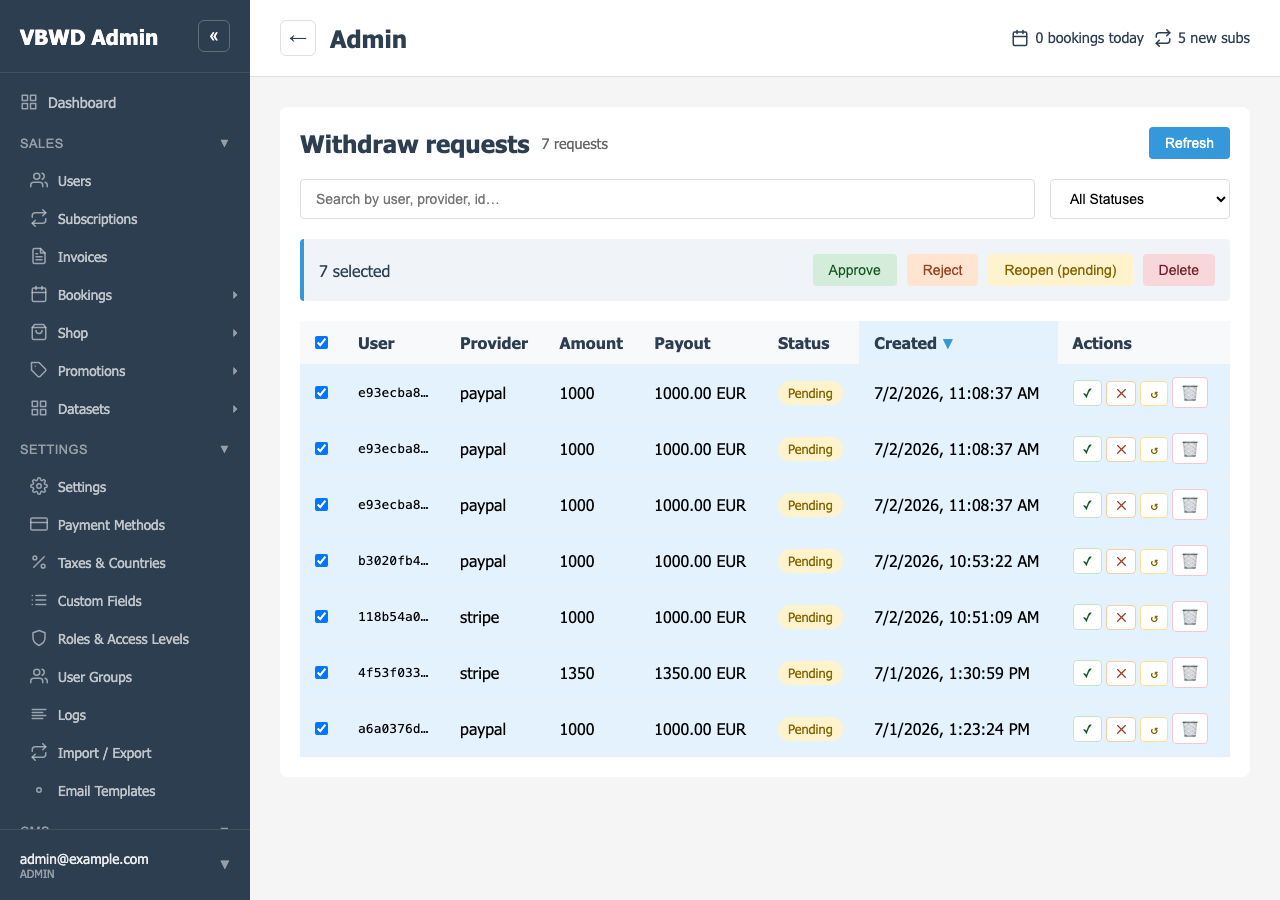
Task: Click the calendar icon by bookings today
Action: (1020, 38)
